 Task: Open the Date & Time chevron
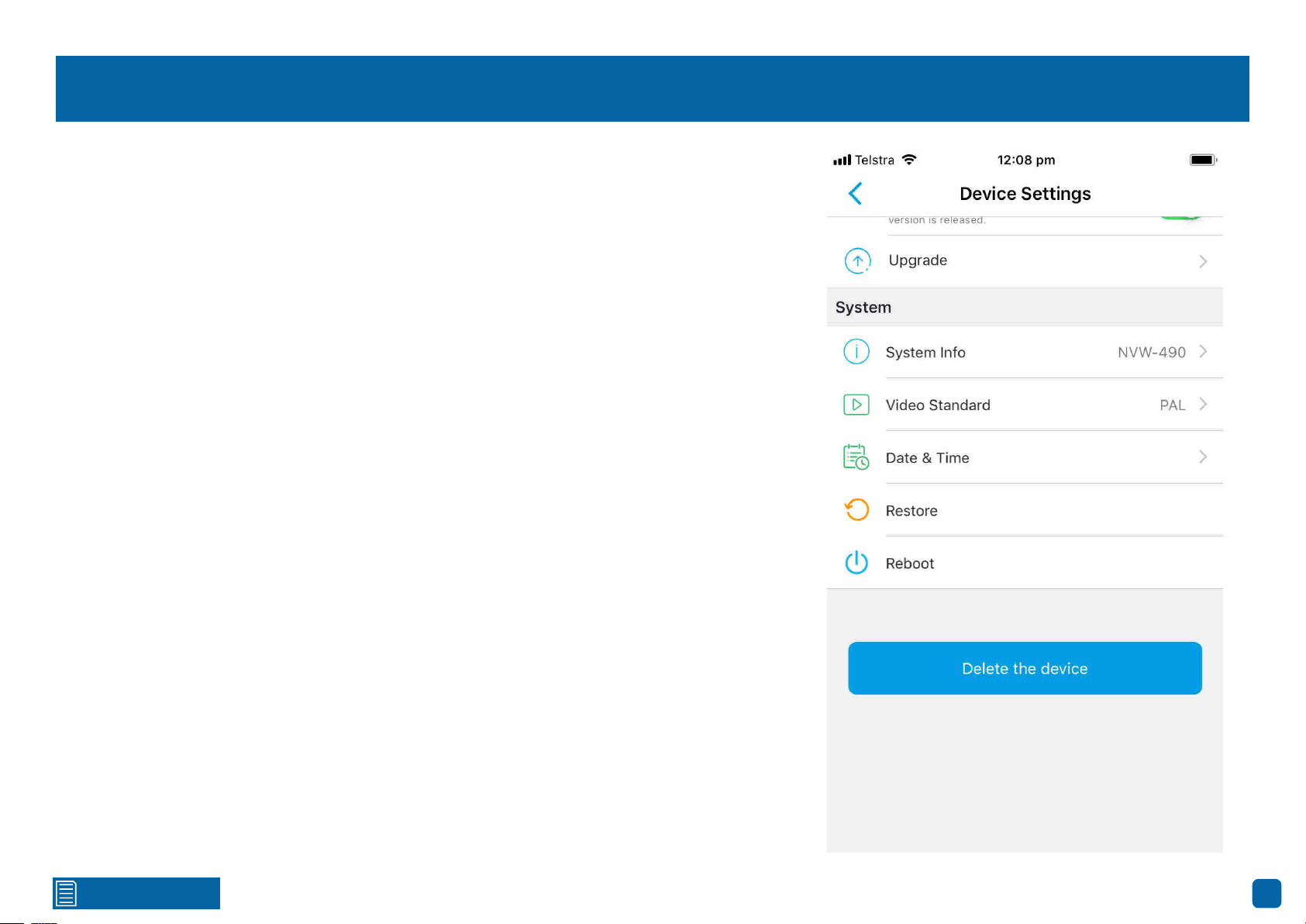pos(1203,457)
